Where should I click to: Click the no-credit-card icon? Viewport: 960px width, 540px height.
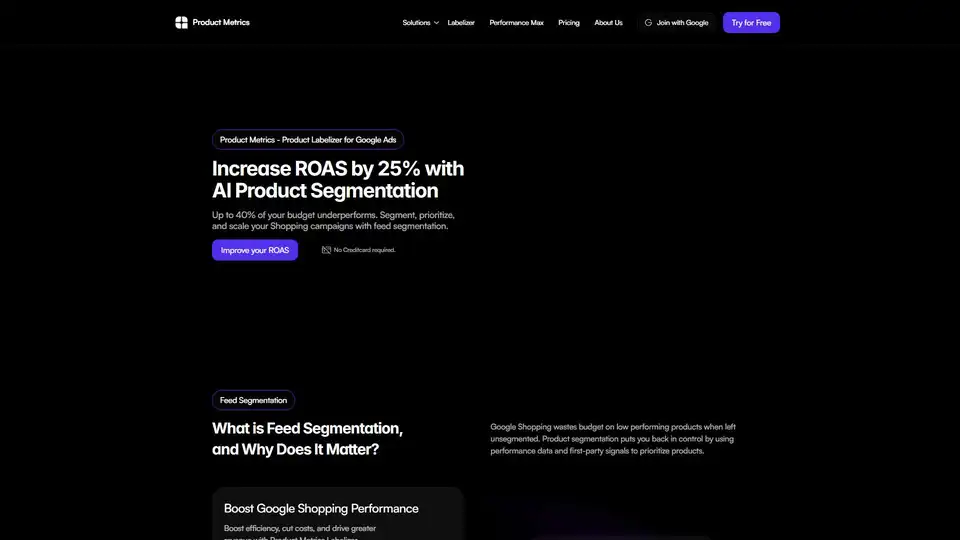326,250
